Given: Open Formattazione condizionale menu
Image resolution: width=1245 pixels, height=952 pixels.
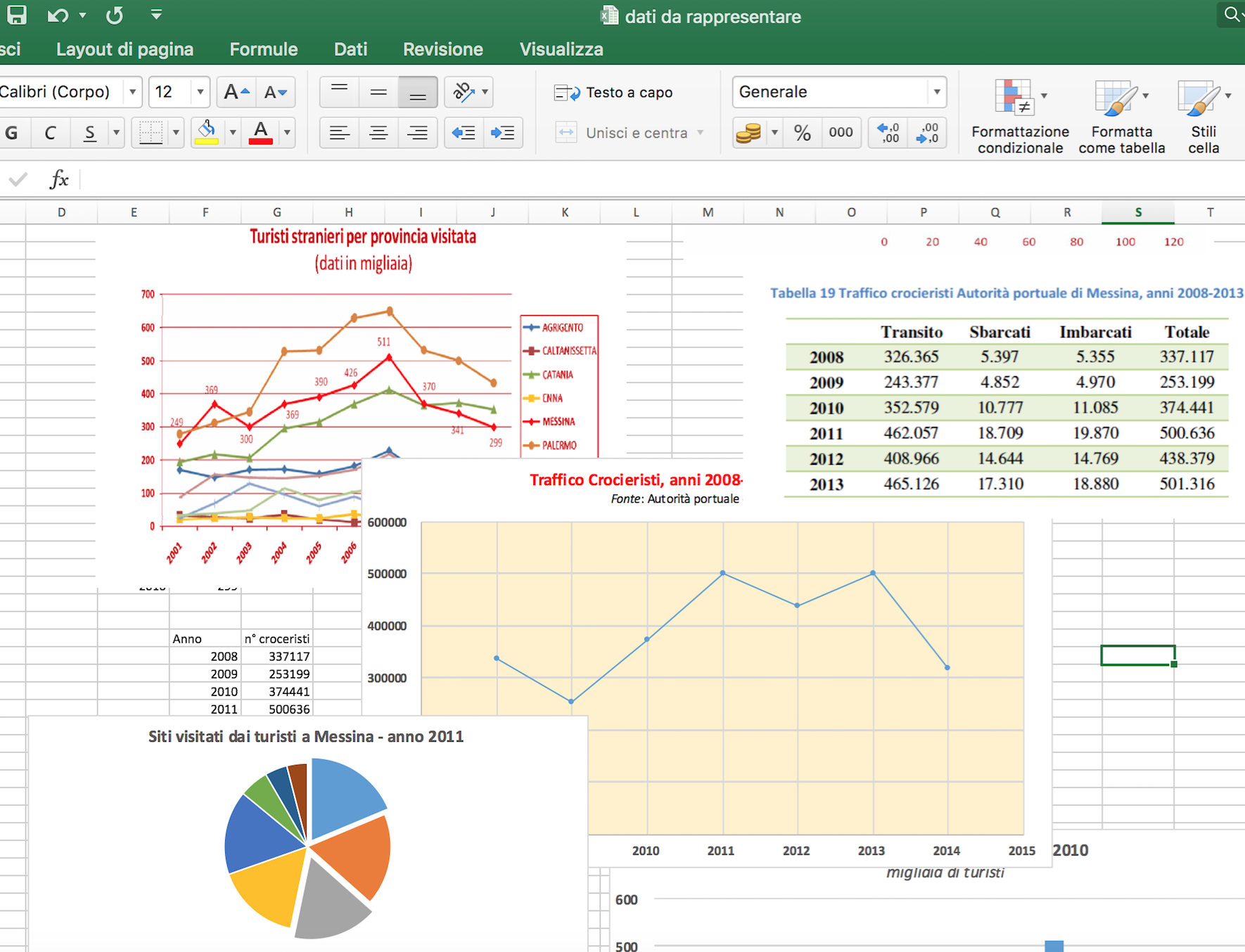Looking at the screenshot, I should tap(1020, 117).
